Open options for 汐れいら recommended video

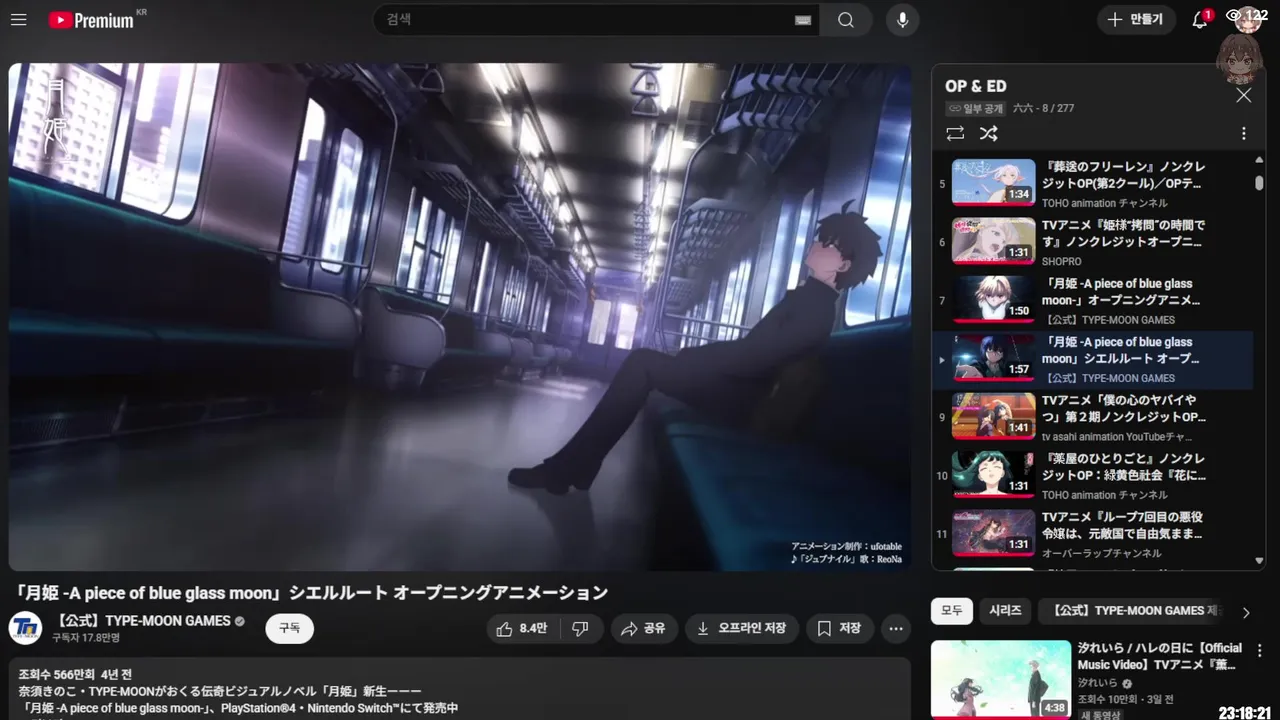tap(1259, 650)
